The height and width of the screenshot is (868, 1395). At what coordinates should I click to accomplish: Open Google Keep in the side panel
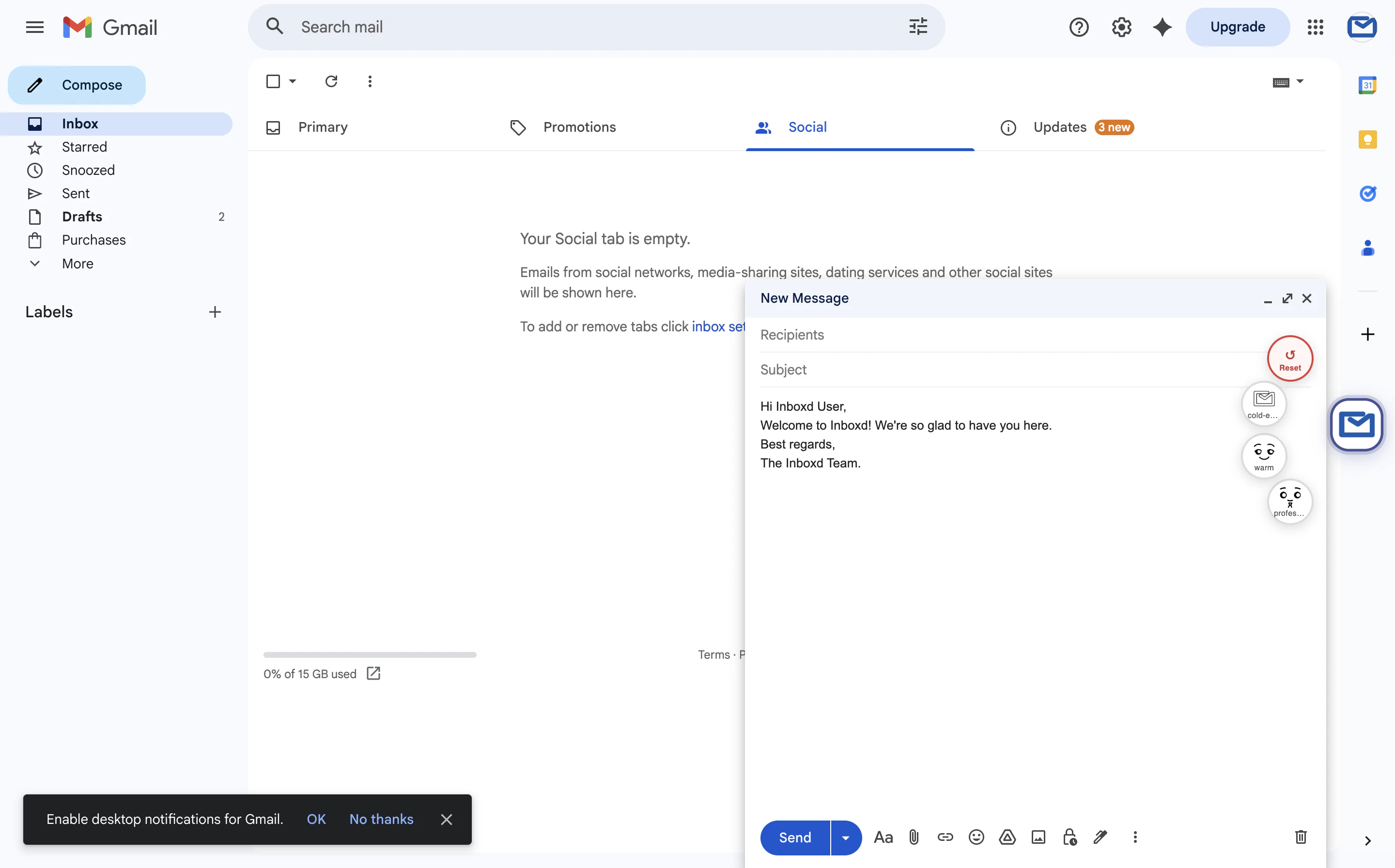click(1368, 139)
